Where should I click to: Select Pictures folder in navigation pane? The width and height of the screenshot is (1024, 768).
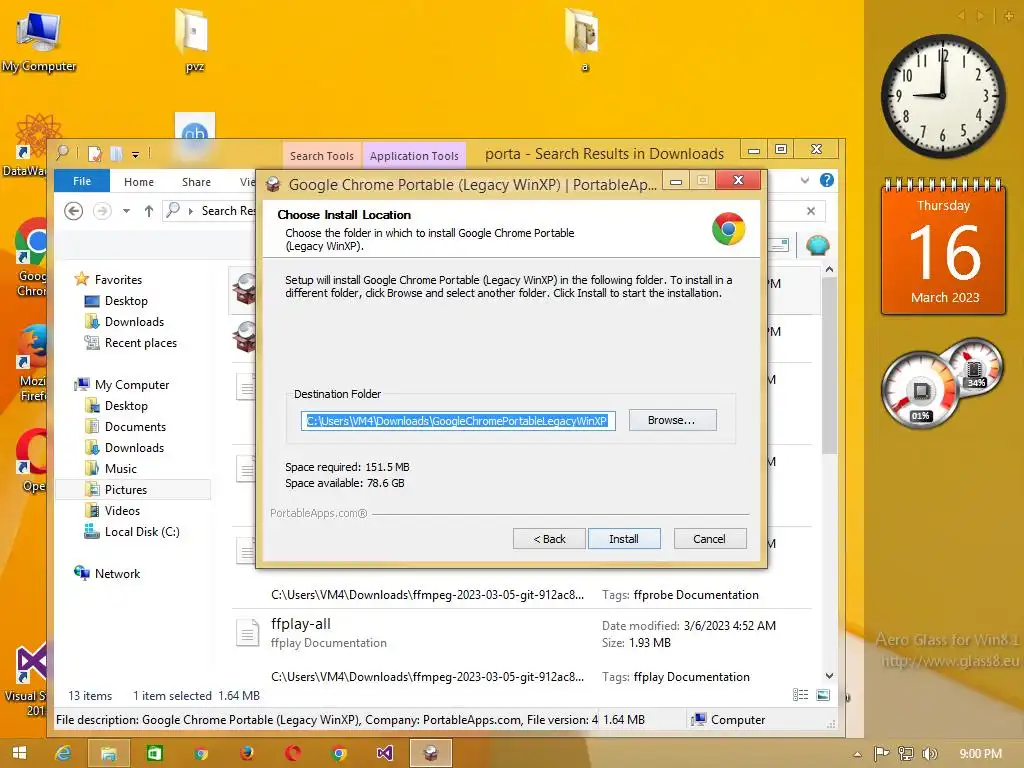133,489
